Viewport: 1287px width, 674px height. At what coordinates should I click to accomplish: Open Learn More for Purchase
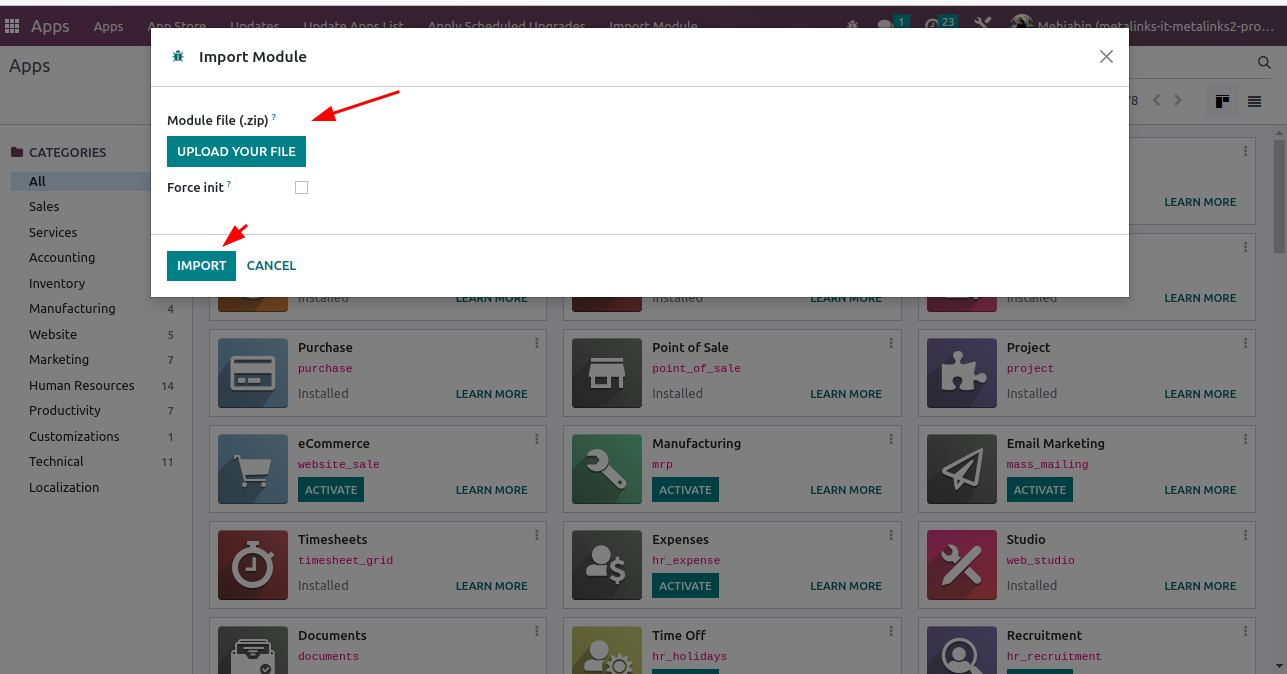(x=492, y=394)
